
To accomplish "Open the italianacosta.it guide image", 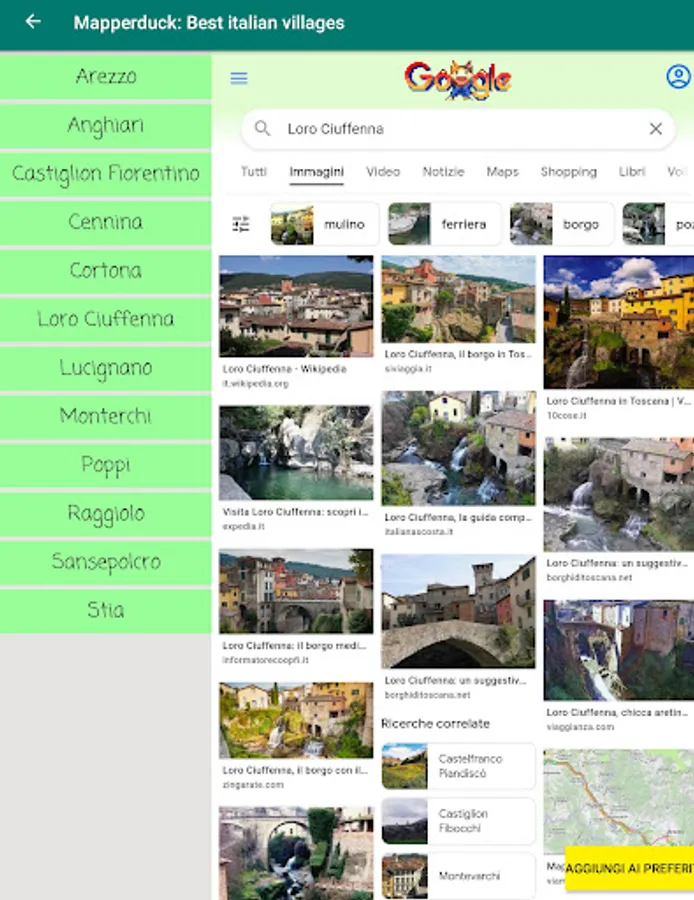I will (458, 448).
